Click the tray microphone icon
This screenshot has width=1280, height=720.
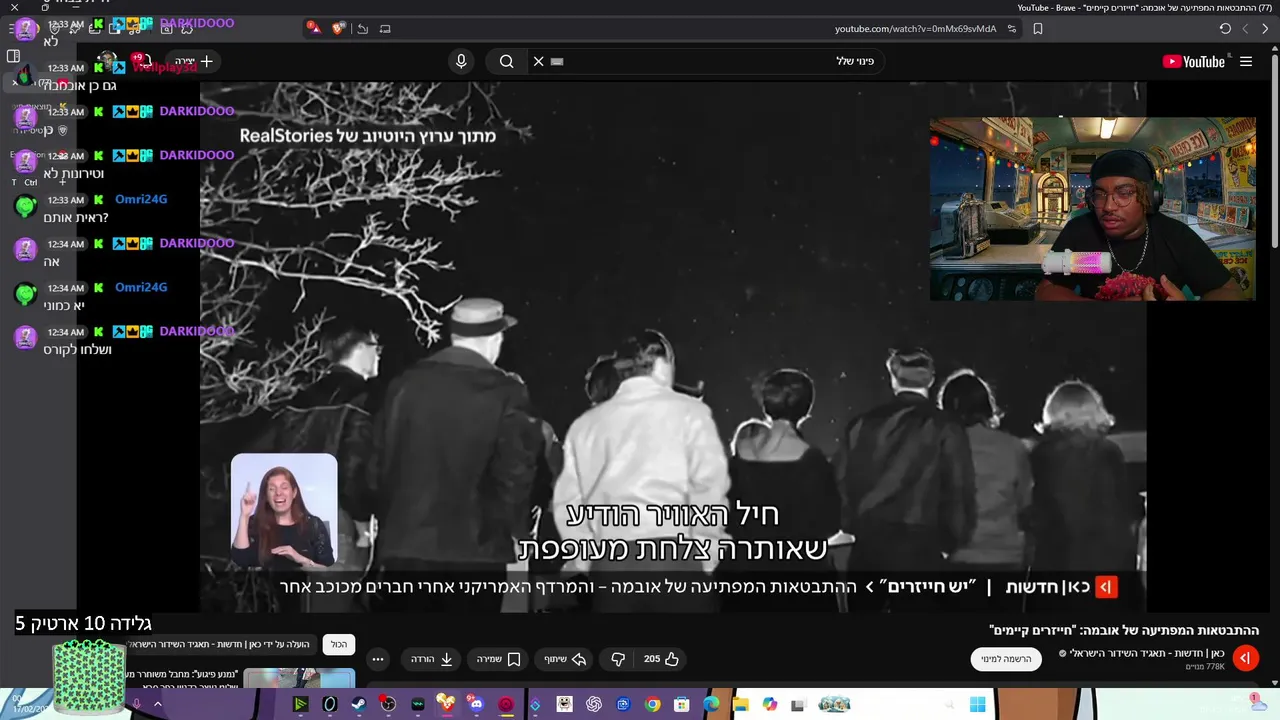click(136, 704)
